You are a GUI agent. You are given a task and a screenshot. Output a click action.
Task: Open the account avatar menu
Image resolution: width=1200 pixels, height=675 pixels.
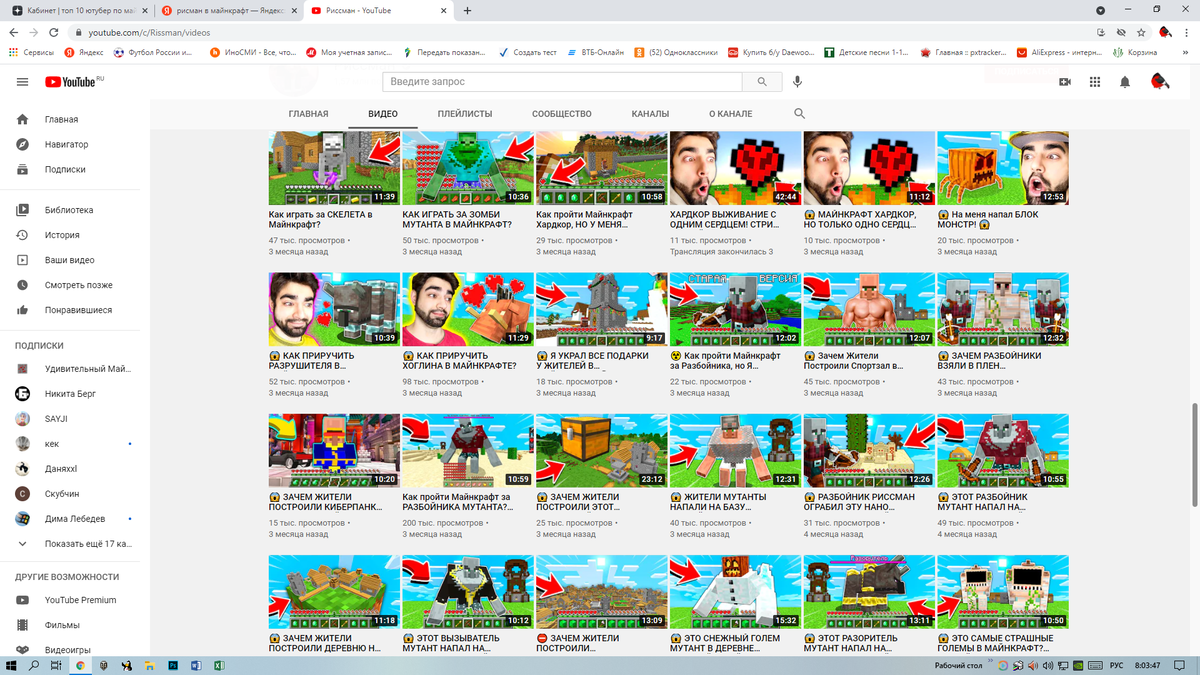click(x=1160, y=82)
